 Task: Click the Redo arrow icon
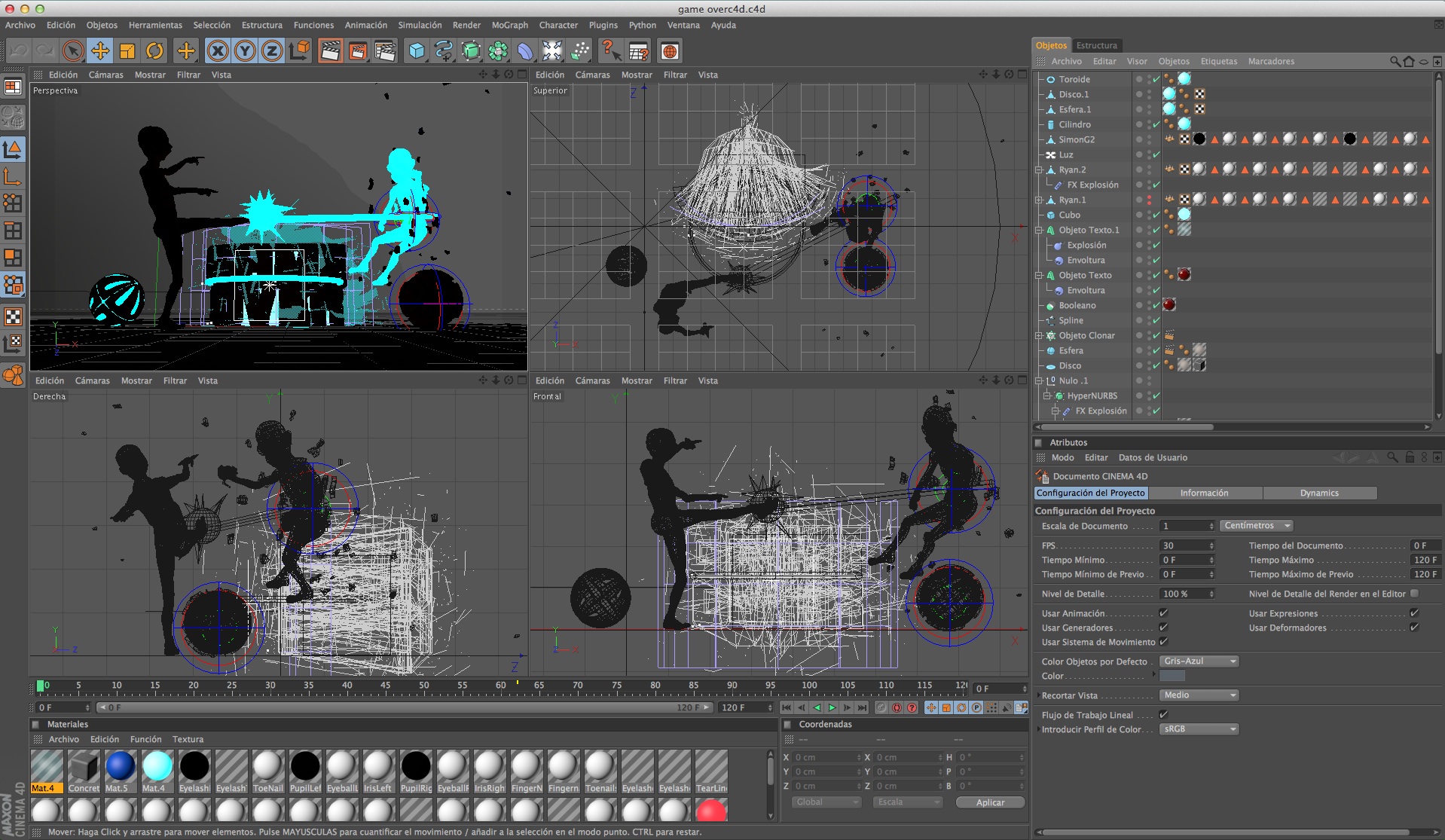click(x=45, y=51)
